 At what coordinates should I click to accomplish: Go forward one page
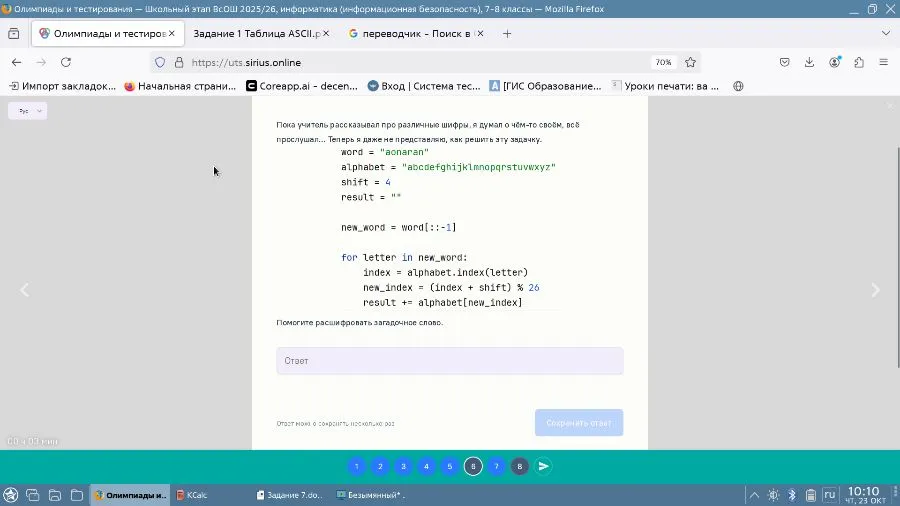pos(41,63)
